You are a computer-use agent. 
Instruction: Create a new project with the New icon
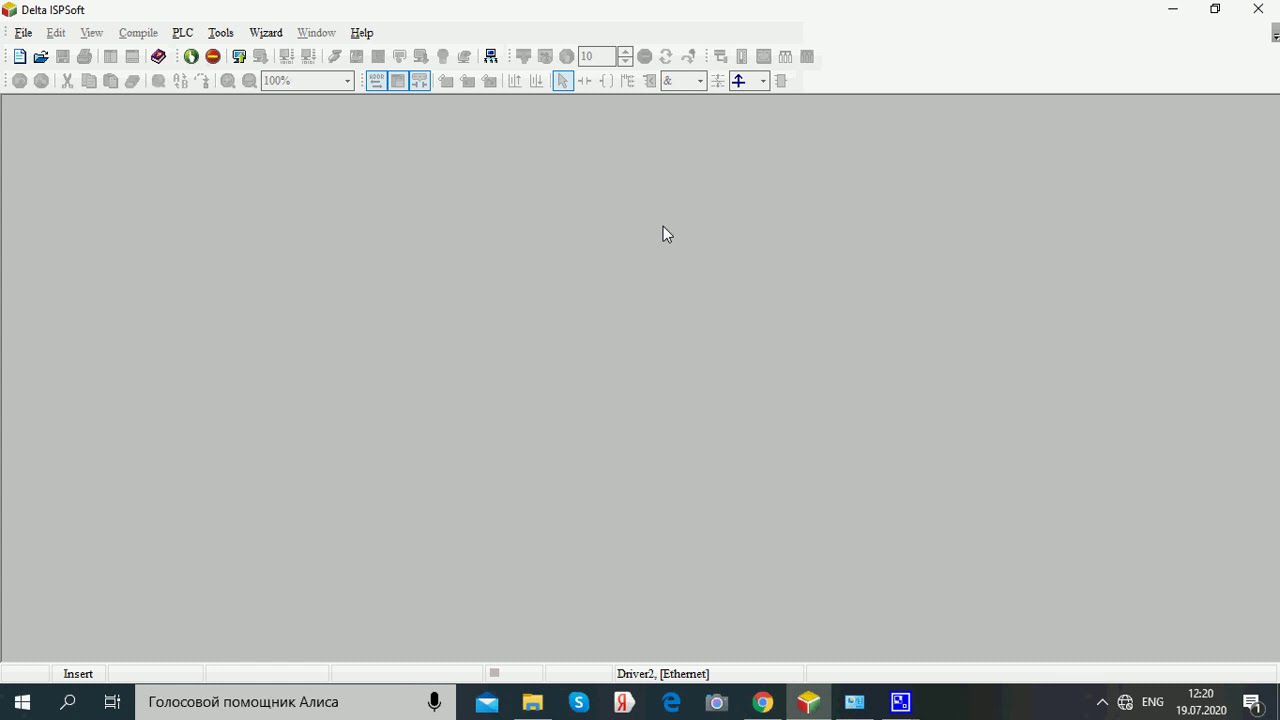tap(20, 57)
